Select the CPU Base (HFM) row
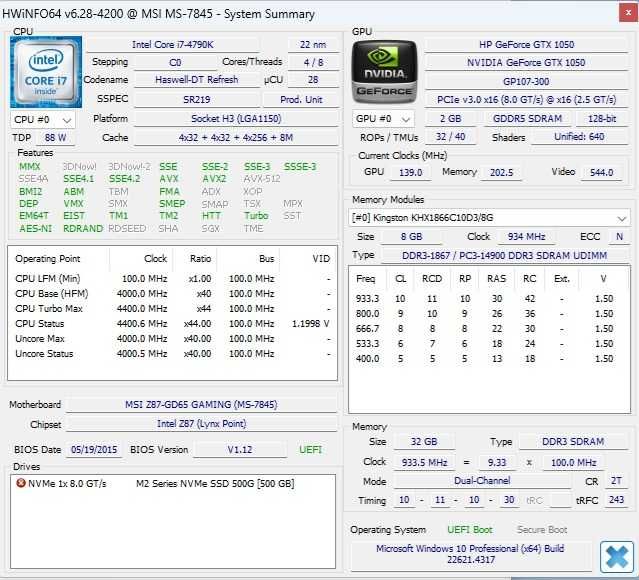Image resolution: width=639 pixels, height=580 pixels. (172, 294)
